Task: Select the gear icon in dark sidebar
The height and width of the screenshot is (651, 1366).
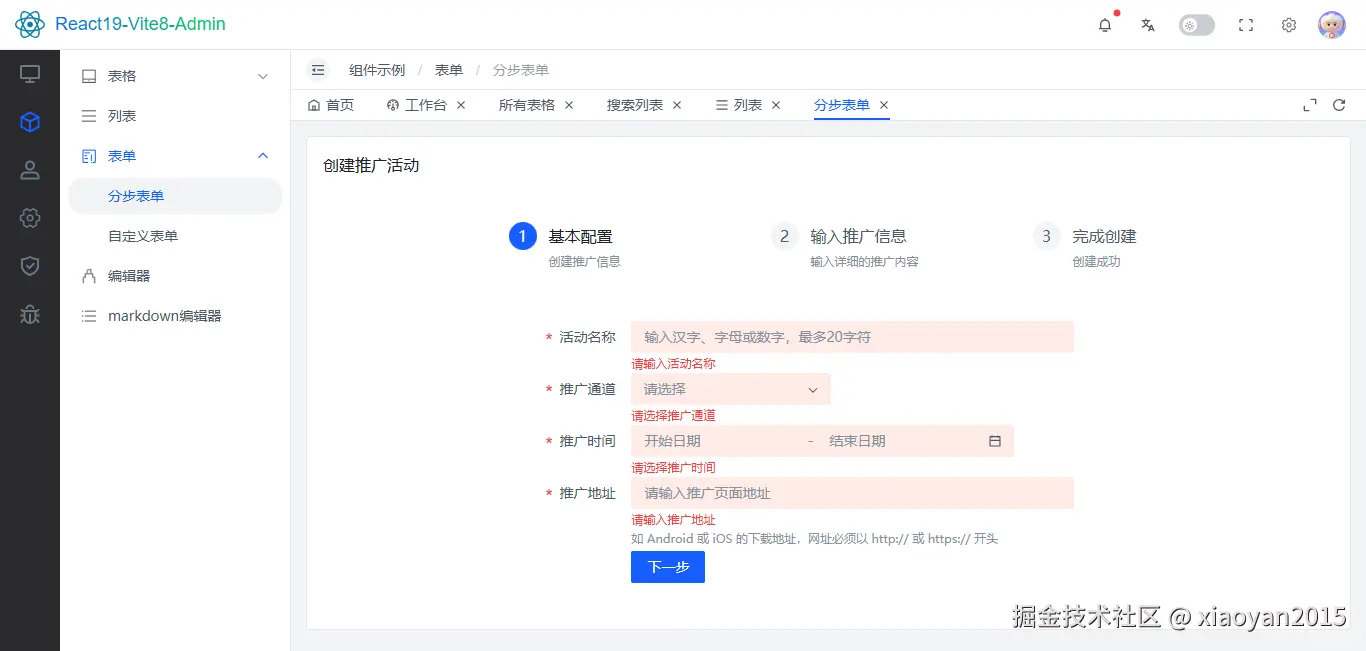Action: coord(30,218)
